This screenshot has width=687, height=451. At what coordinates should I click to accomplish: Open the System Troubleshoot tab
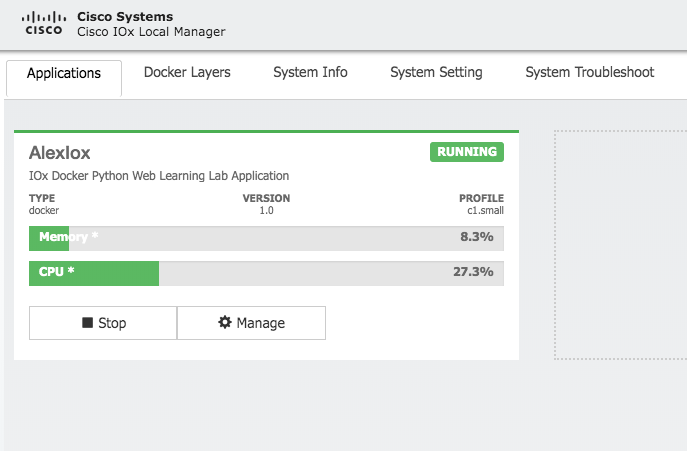[x=590, y=72]
